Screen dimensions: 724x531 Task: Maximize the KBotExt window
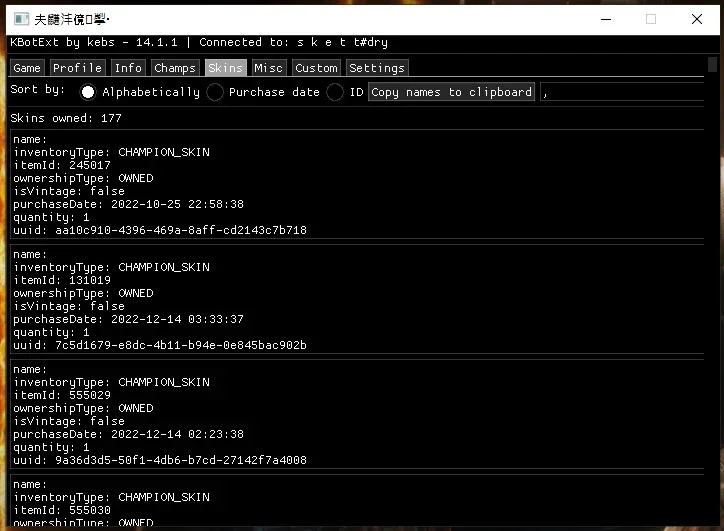[x=651, y=19]
